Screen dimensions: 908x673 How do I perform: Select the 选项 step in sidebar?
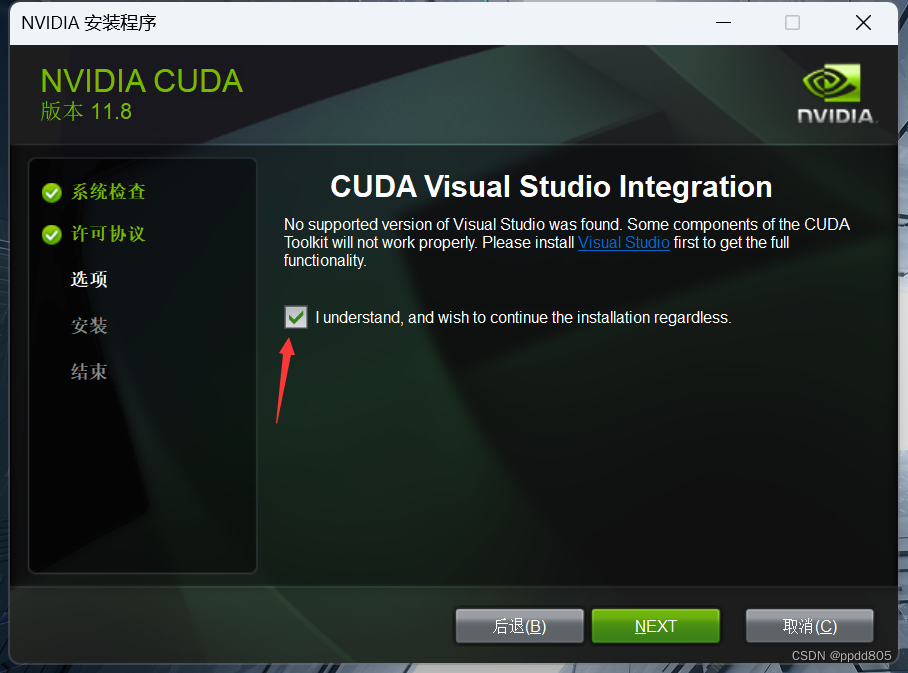pos(89,279)
